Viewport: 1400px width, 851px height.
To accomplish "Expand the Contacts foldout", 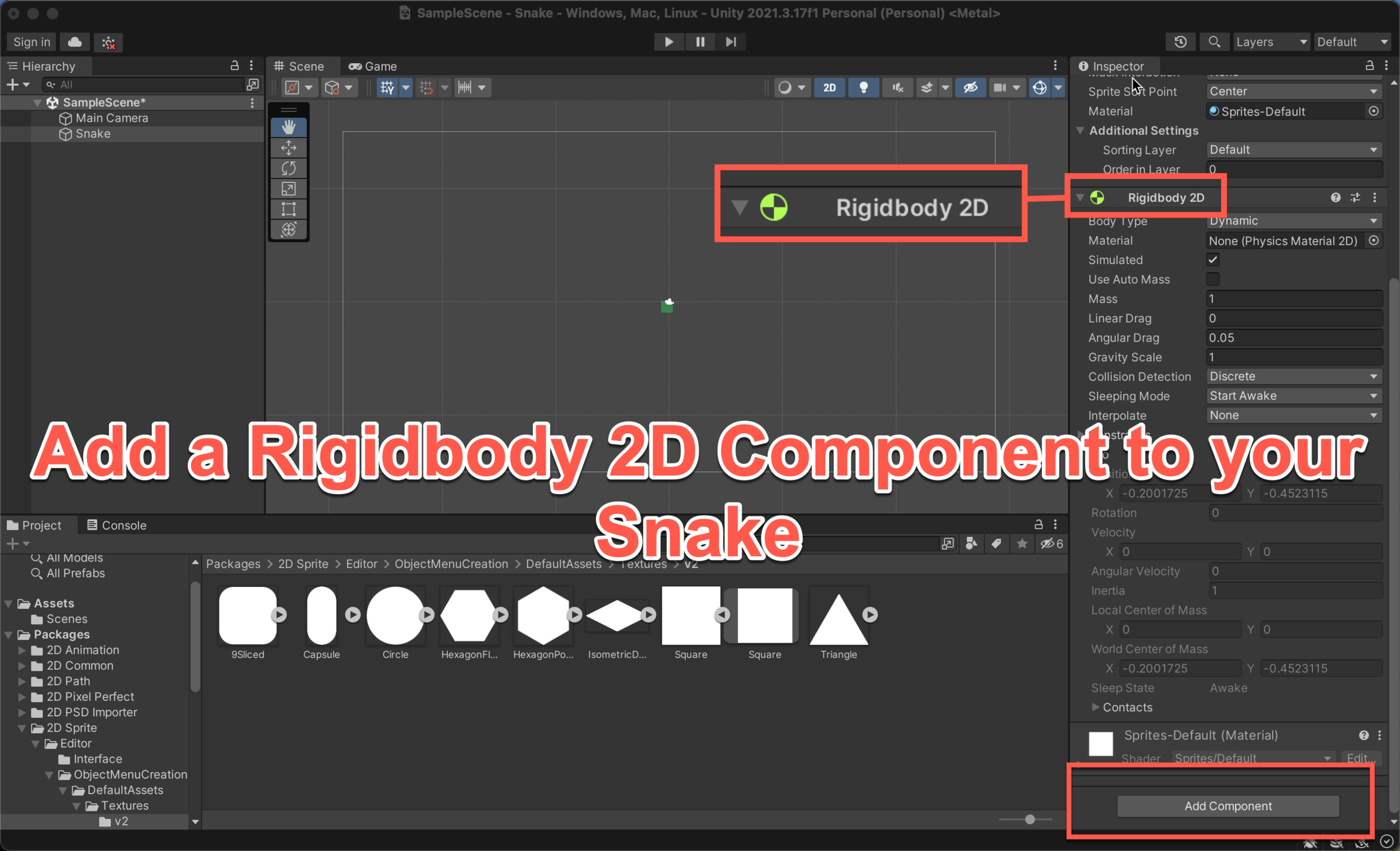I will tap(1096, 707).
